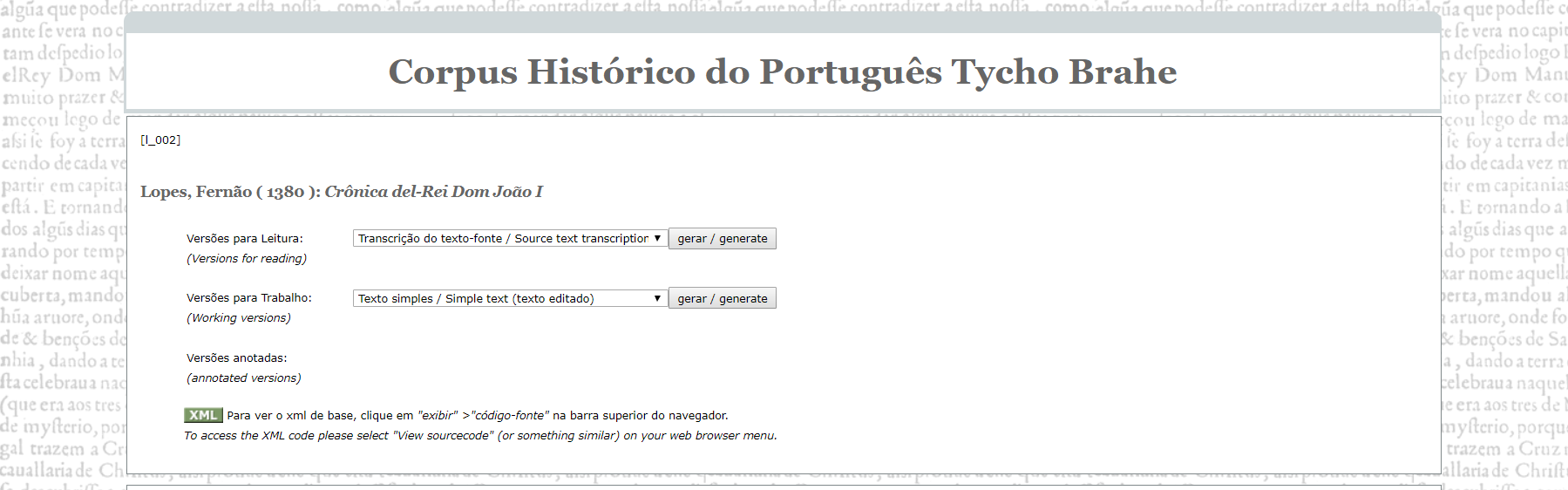Screen dimensions: 1568x490
Task: Click the gray bar above the page title
Action: 782,23
